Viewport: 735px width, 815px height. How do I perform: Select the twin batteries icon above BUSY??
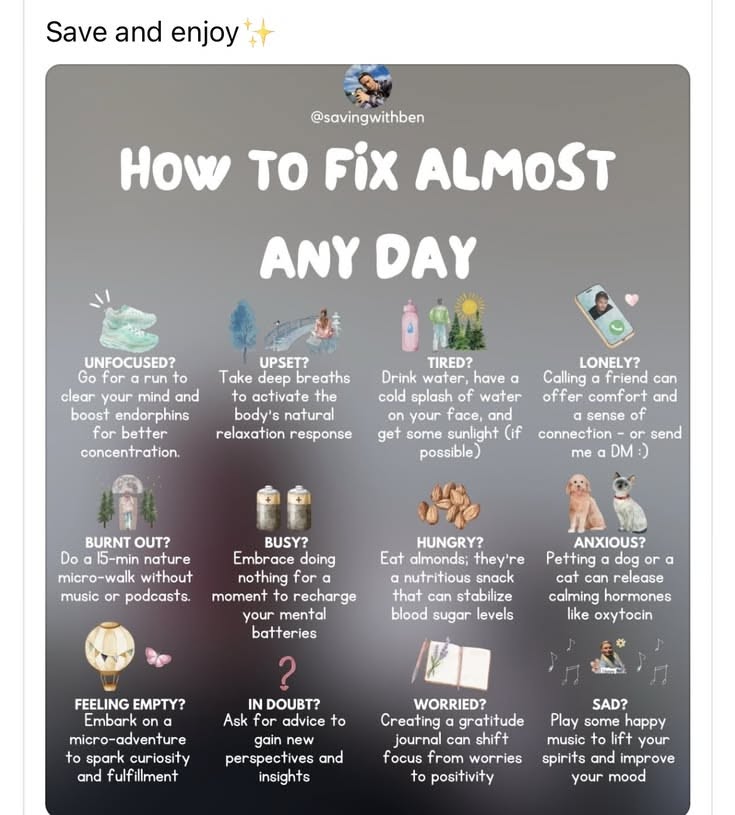point(284,507)
